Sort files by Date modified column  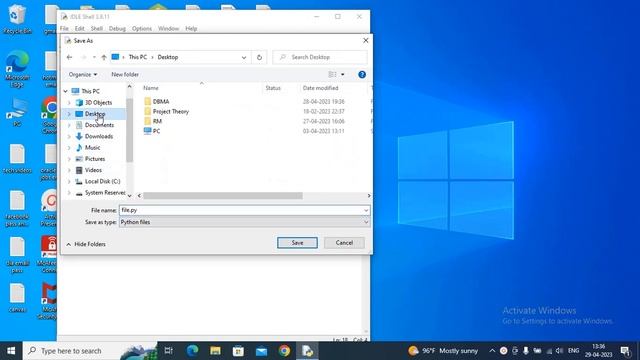click(x=320, y=88)
